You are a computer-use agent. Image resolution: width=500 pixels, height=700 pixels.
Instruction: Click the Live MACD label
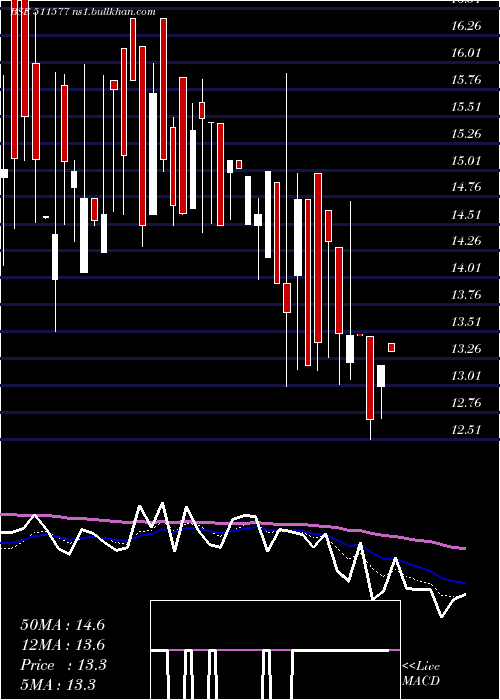click(x=421, y=673)
